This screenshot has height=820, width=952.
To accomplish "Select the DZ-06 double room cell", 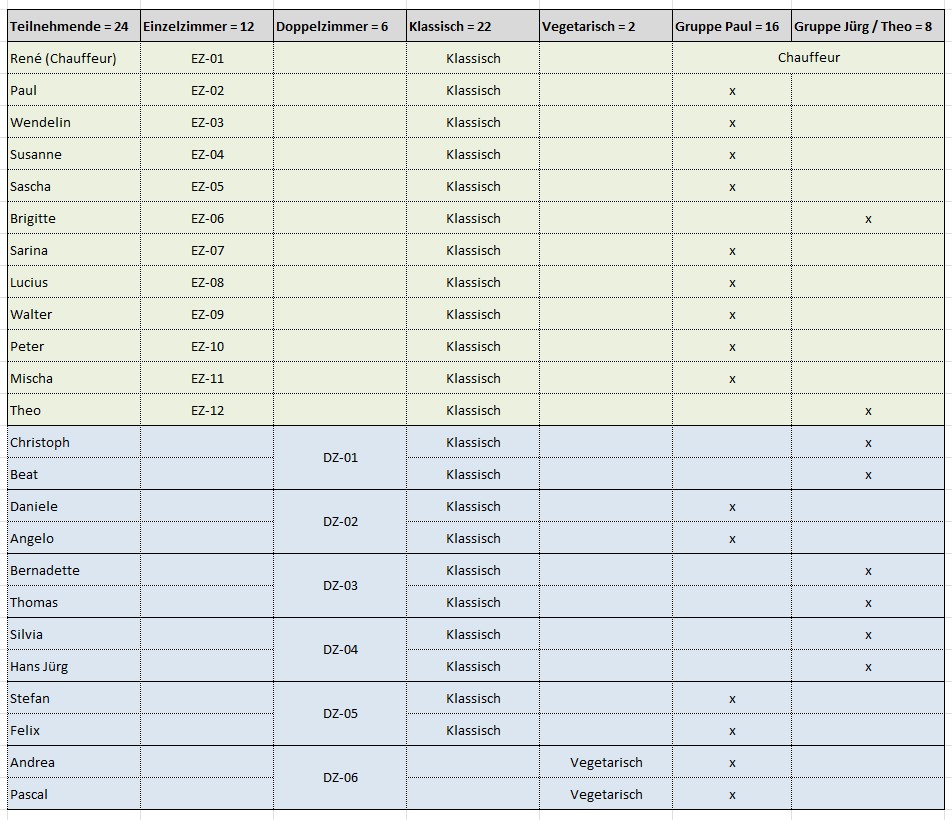I will pos(340,778).
